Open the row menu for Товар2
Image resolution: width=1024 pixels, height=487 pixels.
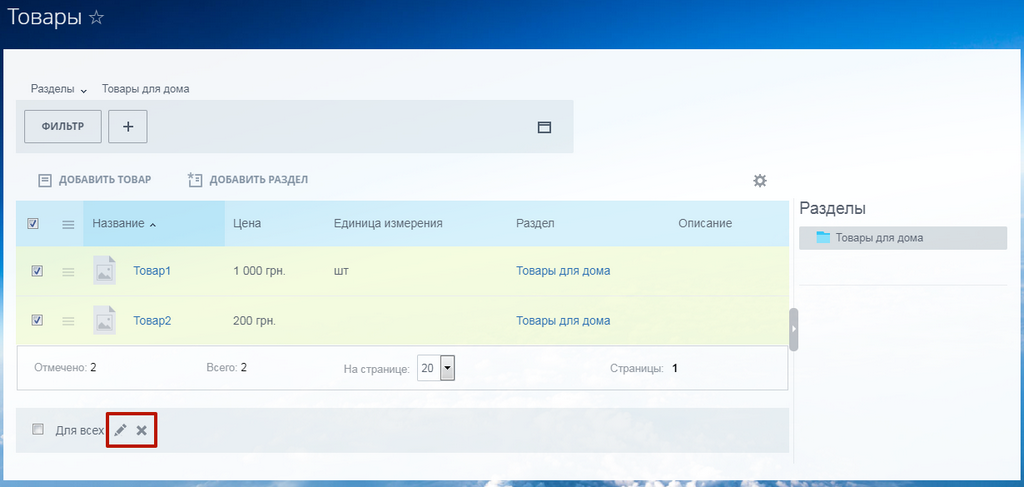[x=68, y=321]
